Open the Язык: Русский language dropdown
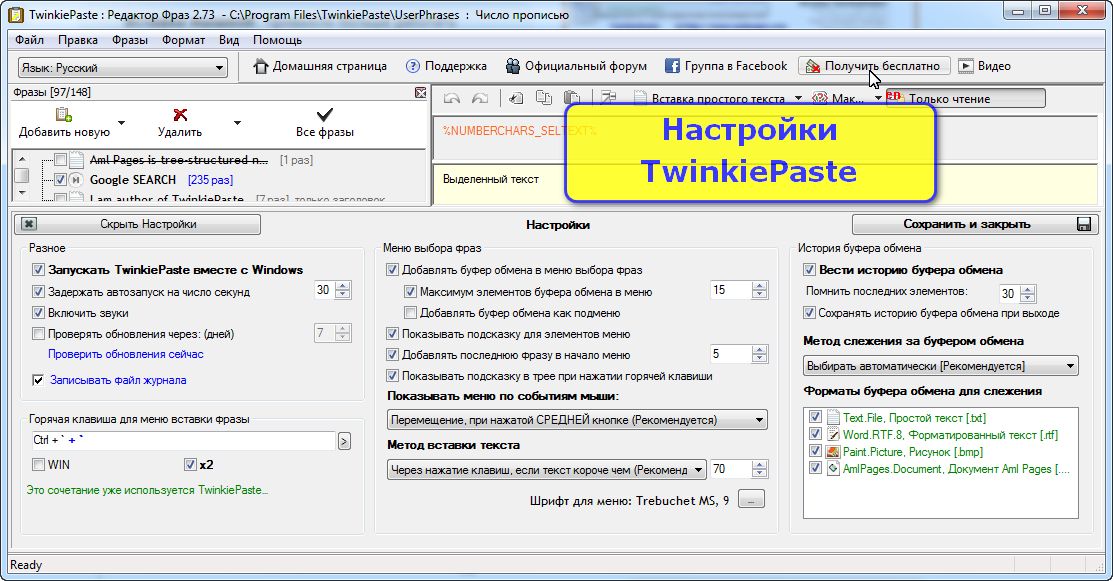This screenshot has height=581, width=1113. pos(122,68)
